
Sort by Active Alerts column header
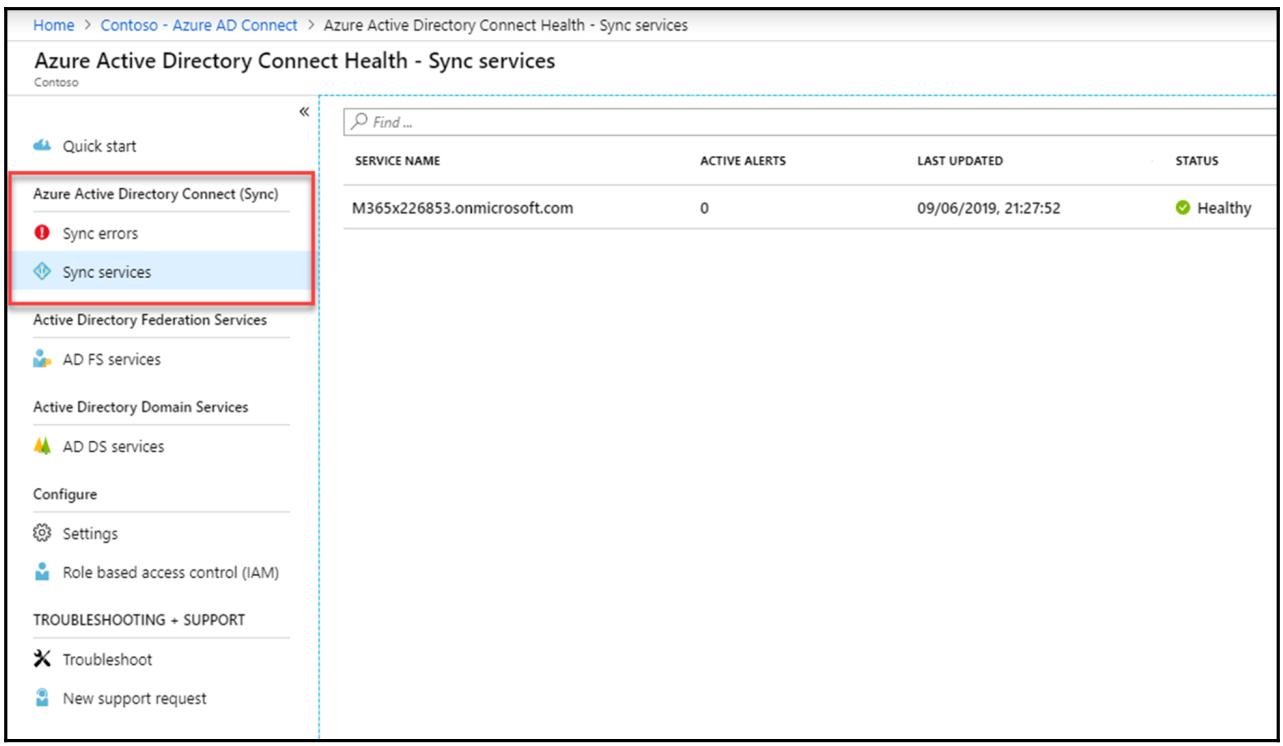[x=742, y=162]
